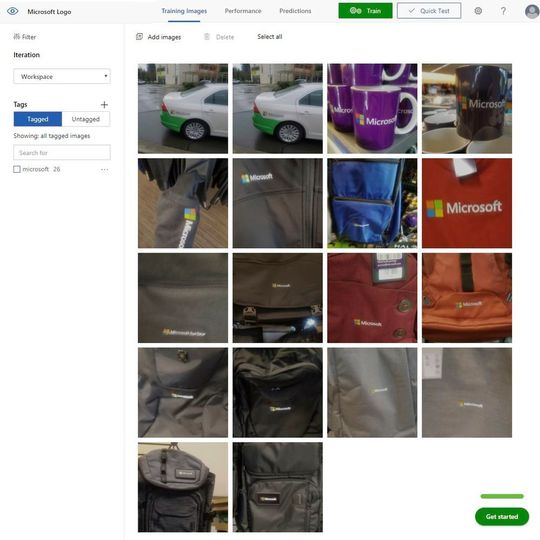Click the Microsoft Logo project name

[49, 12]
